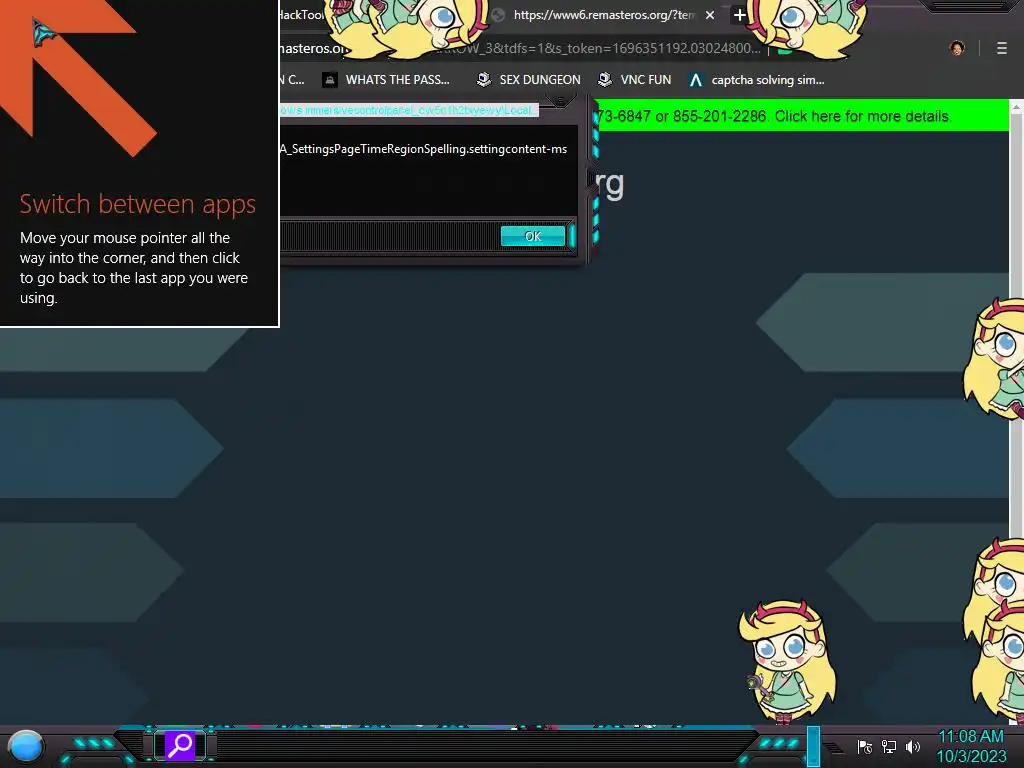The height and width of the screenshot is (768, 1024).
Task: Switch to the HackTool browser tab
Action: 302,15
